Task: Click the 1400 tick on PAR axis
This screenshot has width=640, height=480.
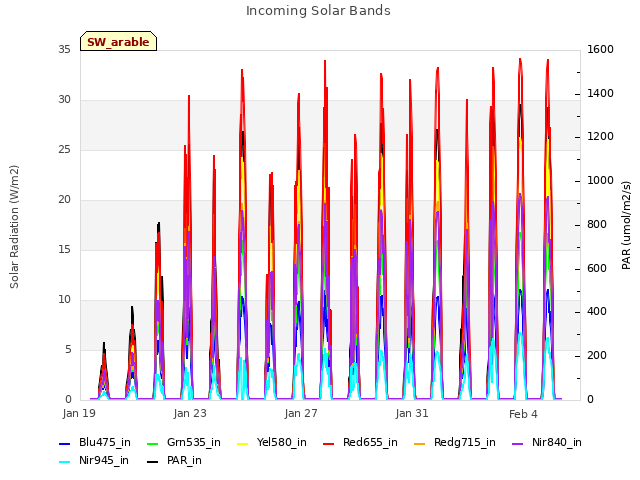Action: pos(600,93)
